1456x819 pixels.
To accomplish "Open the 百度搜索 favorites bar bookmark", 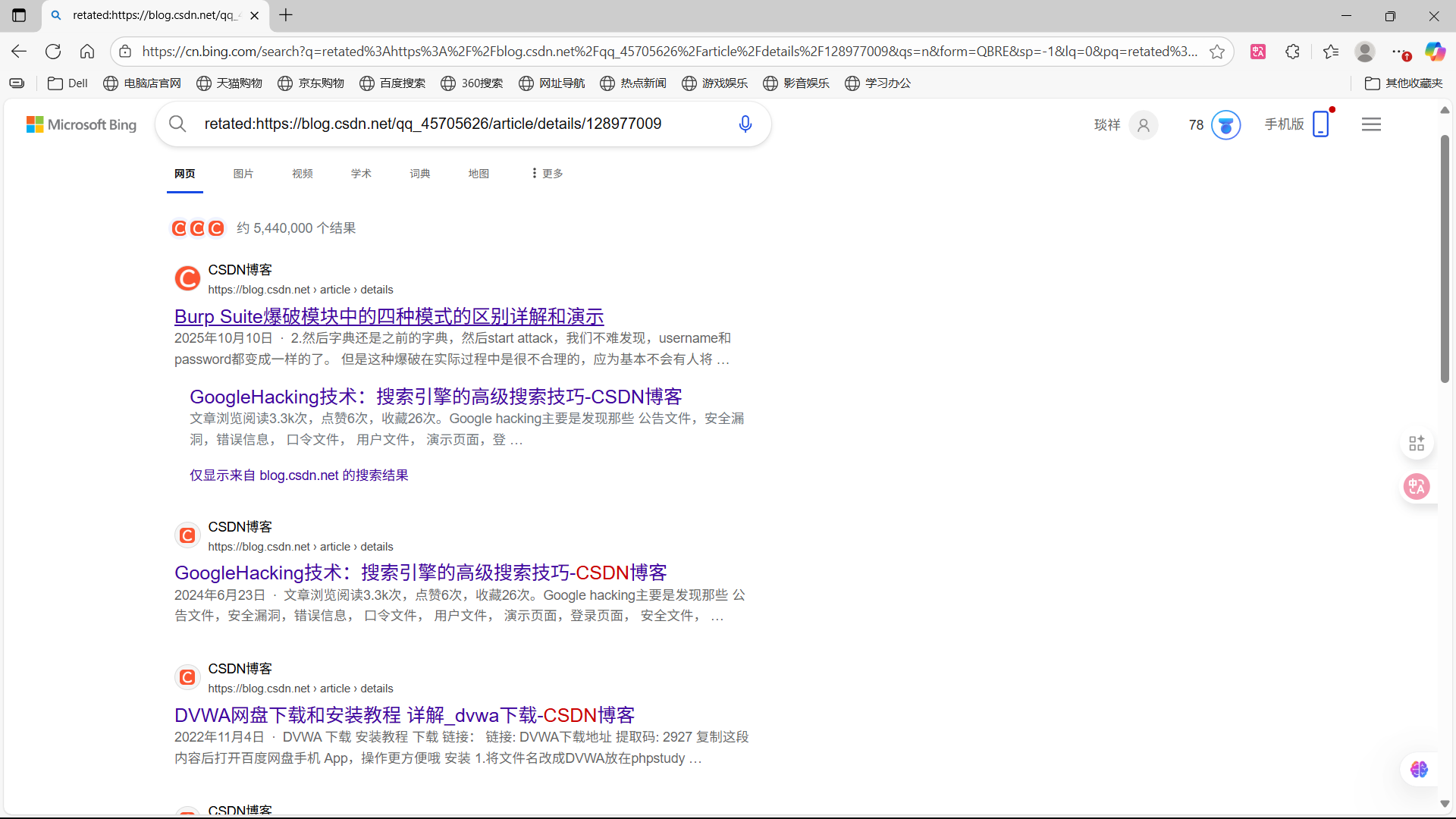I will [392, 83].
